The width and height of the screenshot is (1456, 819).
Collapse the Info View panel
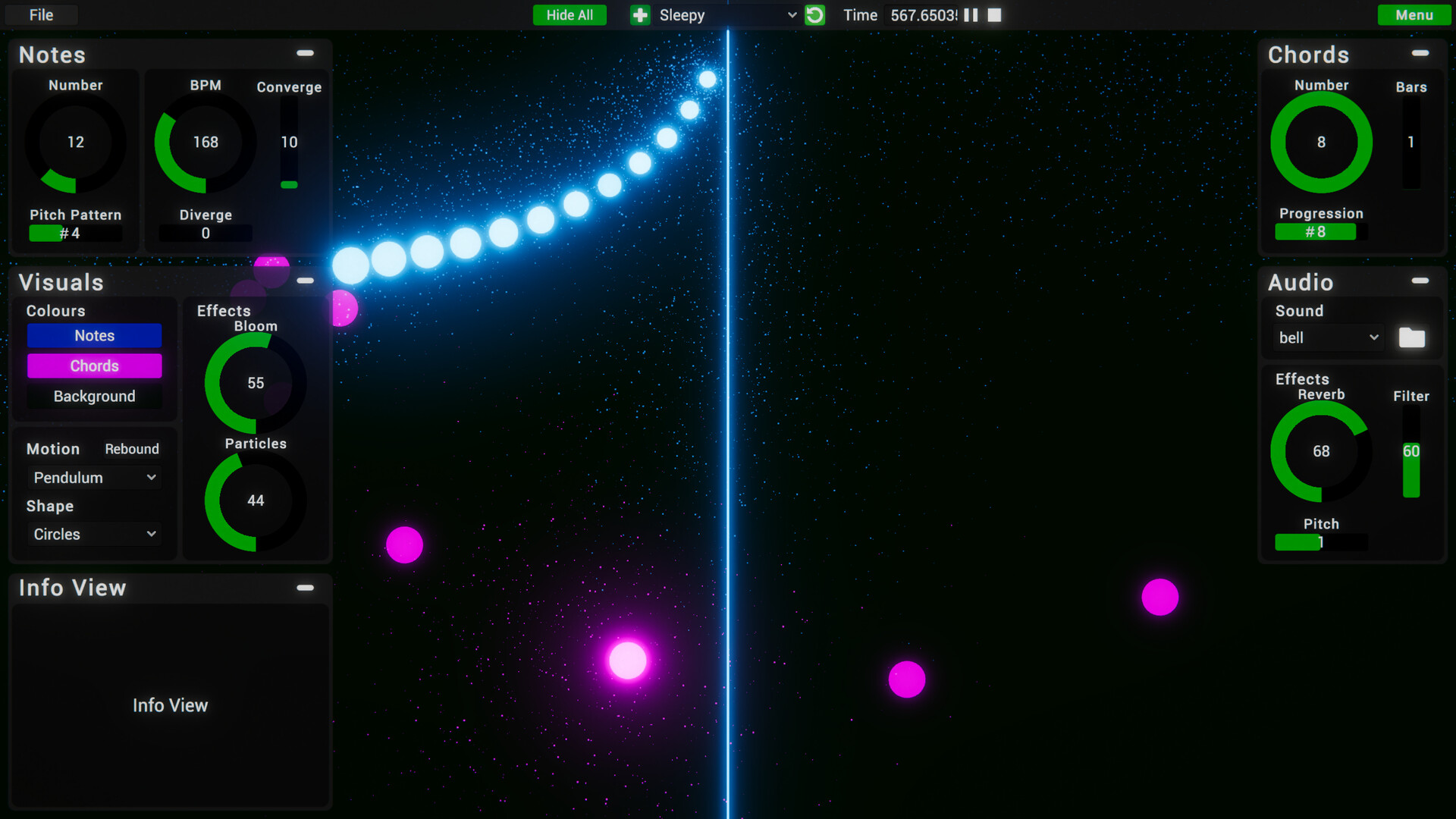(x=306, y=587)
